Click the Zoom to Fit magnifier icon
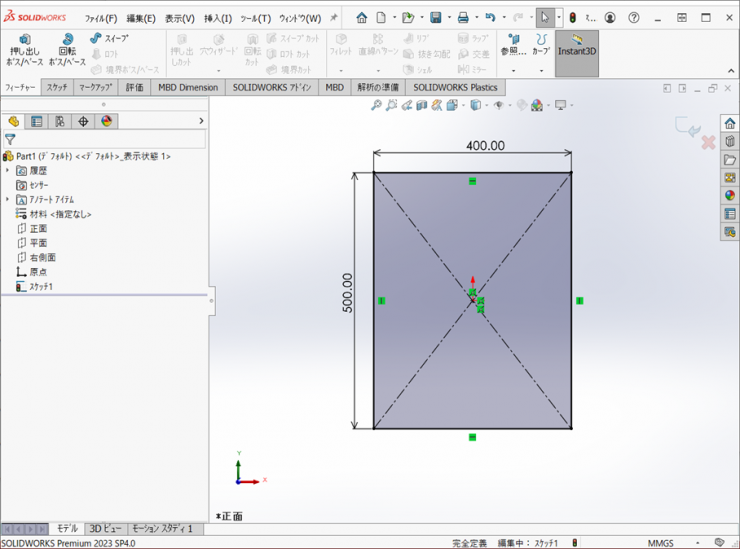This screenshot has width=740, height=549. (x=377, y=105)
